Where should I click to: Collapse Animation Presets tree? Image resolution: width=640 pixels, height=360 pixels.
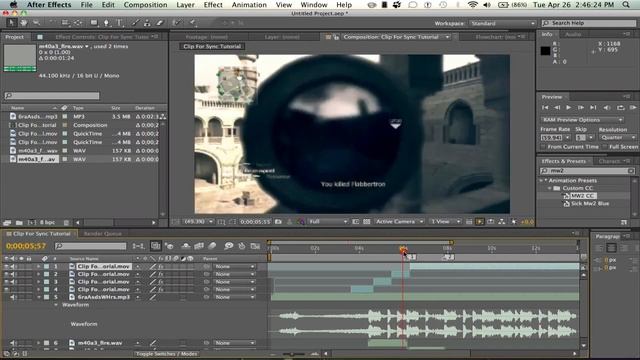(x=542, y=180)
